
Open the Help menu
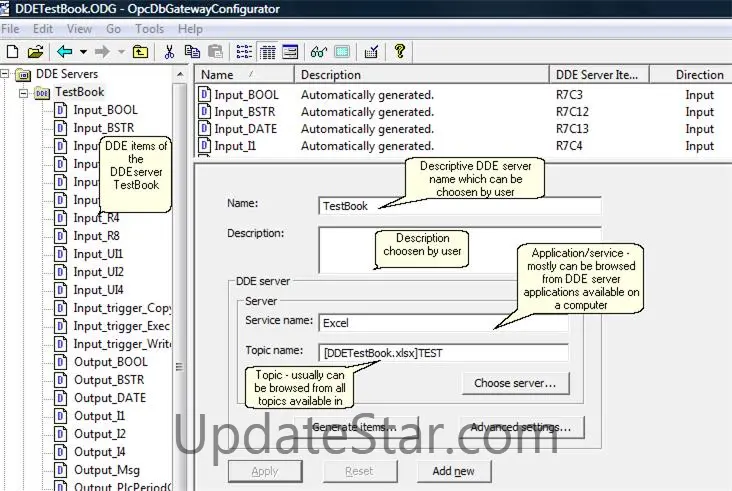(x=190, y=29)
